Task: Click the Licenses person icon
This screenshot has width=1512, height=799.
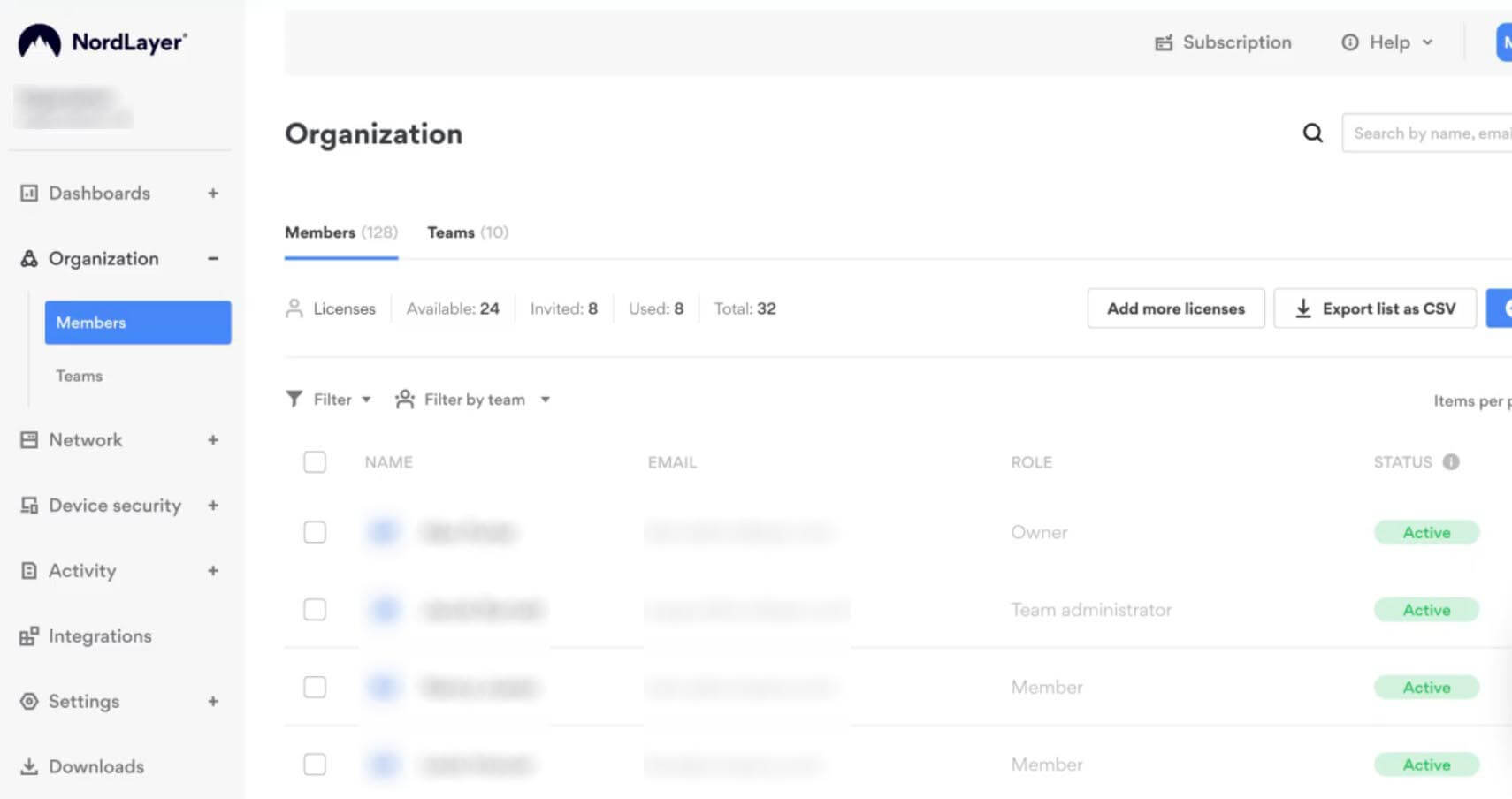Action: click(x=294, y=308)
